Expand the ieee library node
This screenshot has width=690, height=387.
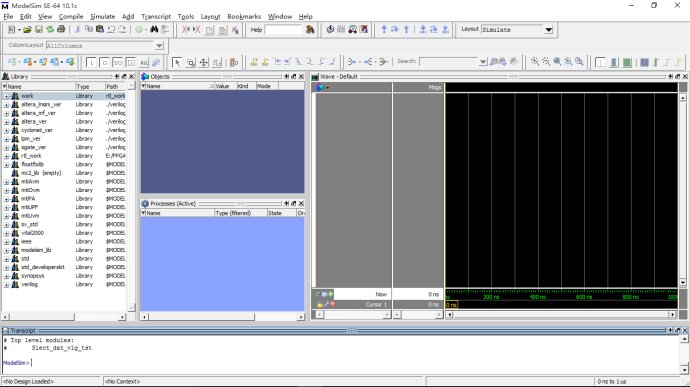pyautogui.click(x=6, y=242)
